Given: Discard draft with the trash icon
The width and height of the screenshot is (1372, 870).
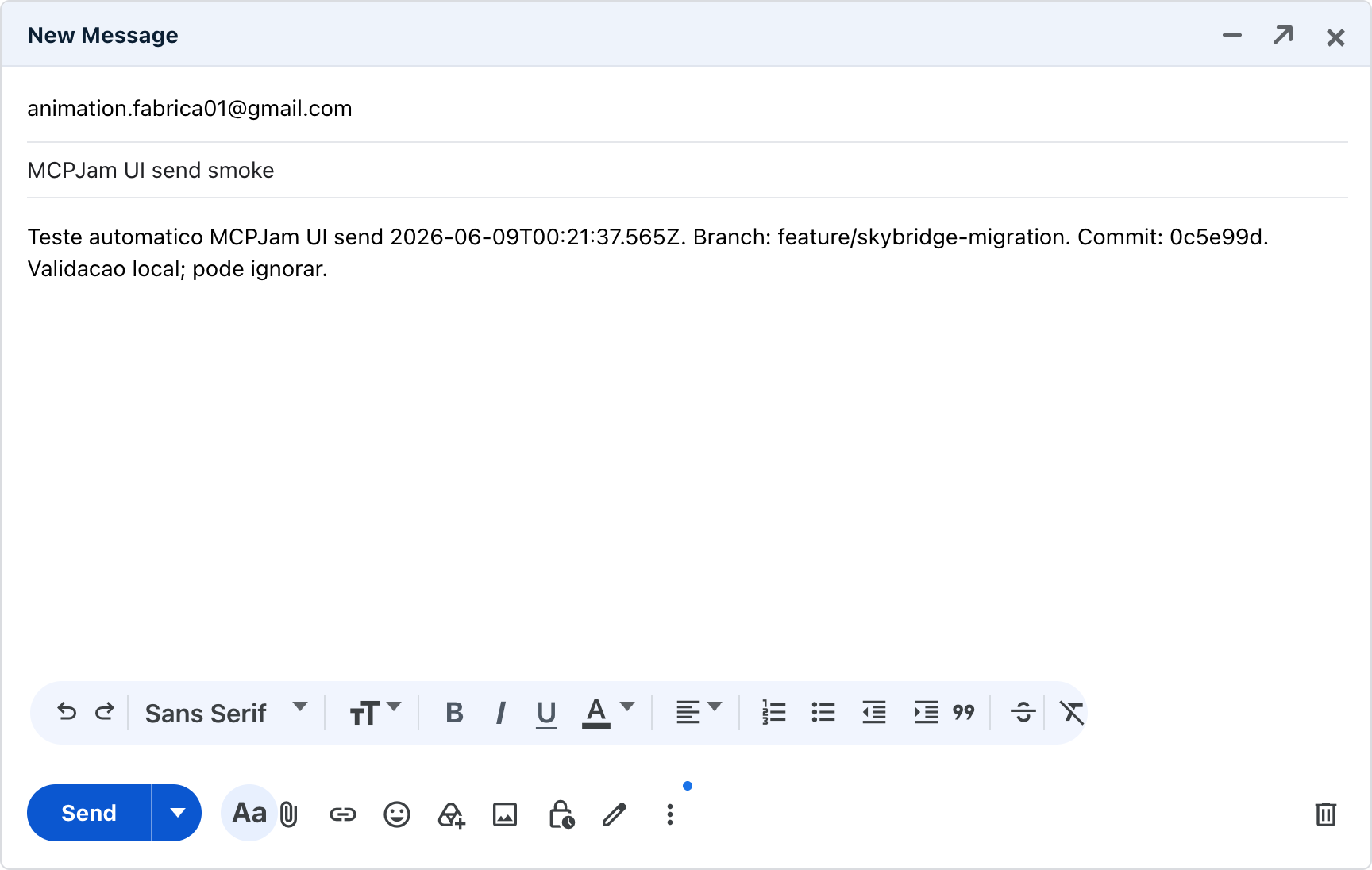Looking at the screenshot, I should tap(1326, 814).
